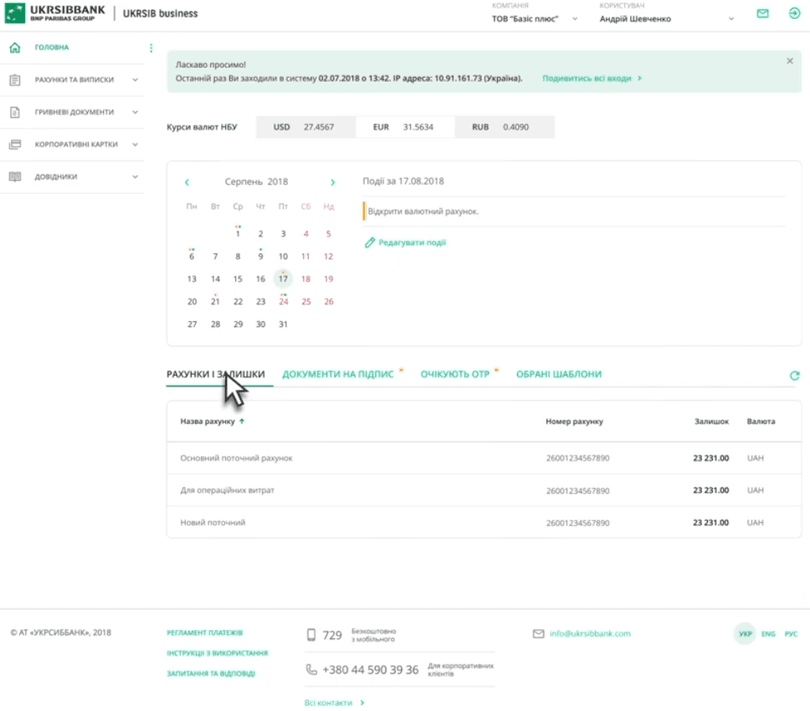Go to previous month in calendar
This screenshot has width=810, height=711.
point(187,183)
